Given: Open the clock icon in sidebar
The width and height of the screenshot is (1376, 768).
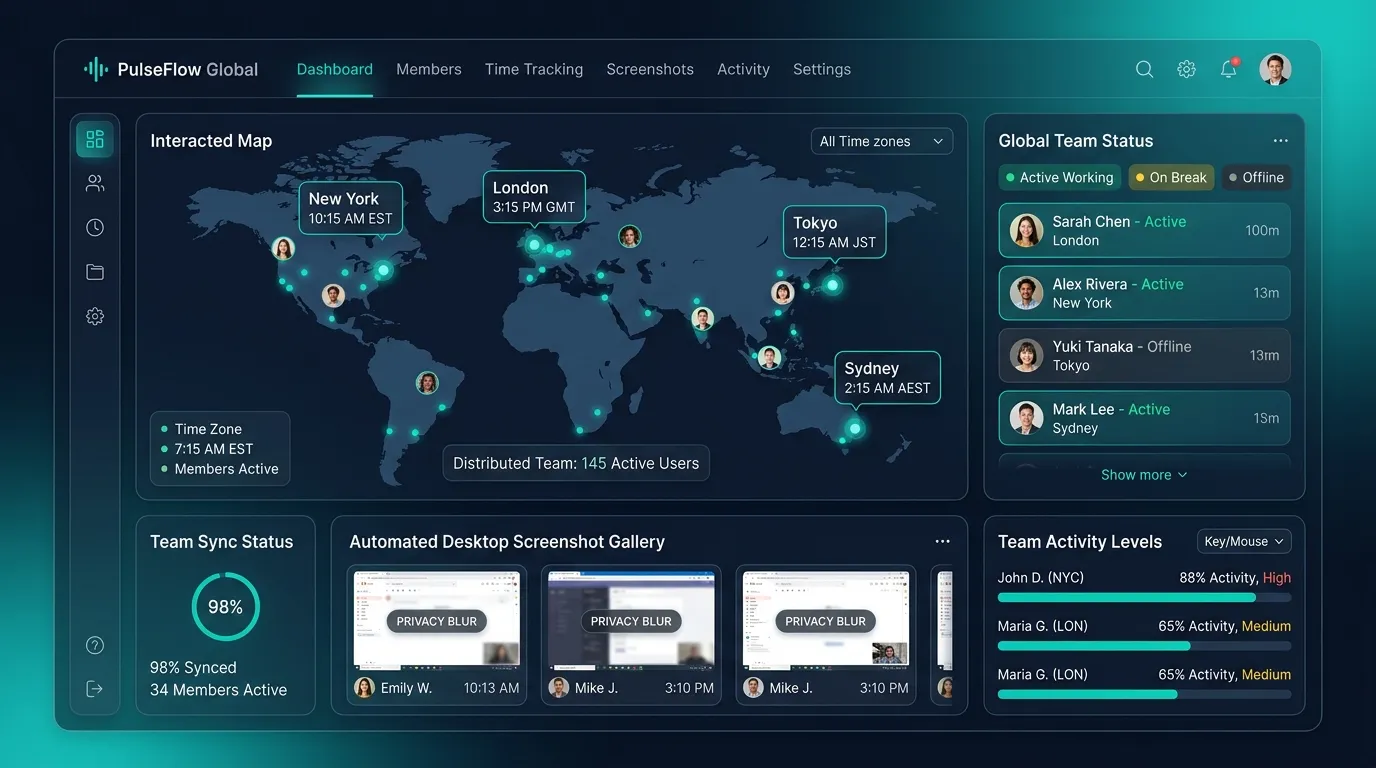Looking at the screenshot, I should tap(95, 227).
